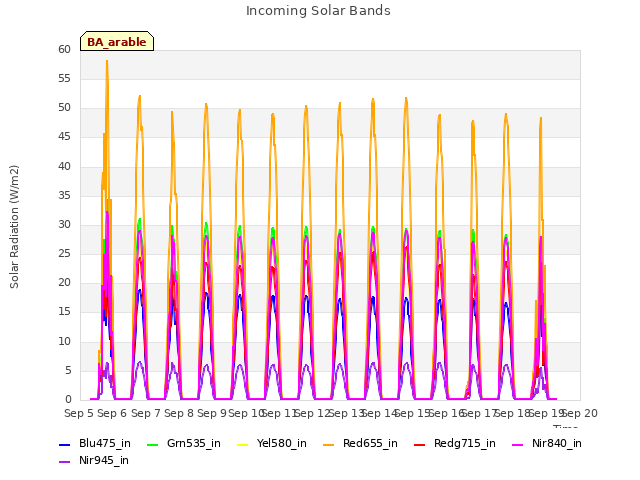
Task: Click the 25 y-axis tick label
Action: (x=64, y=253)
